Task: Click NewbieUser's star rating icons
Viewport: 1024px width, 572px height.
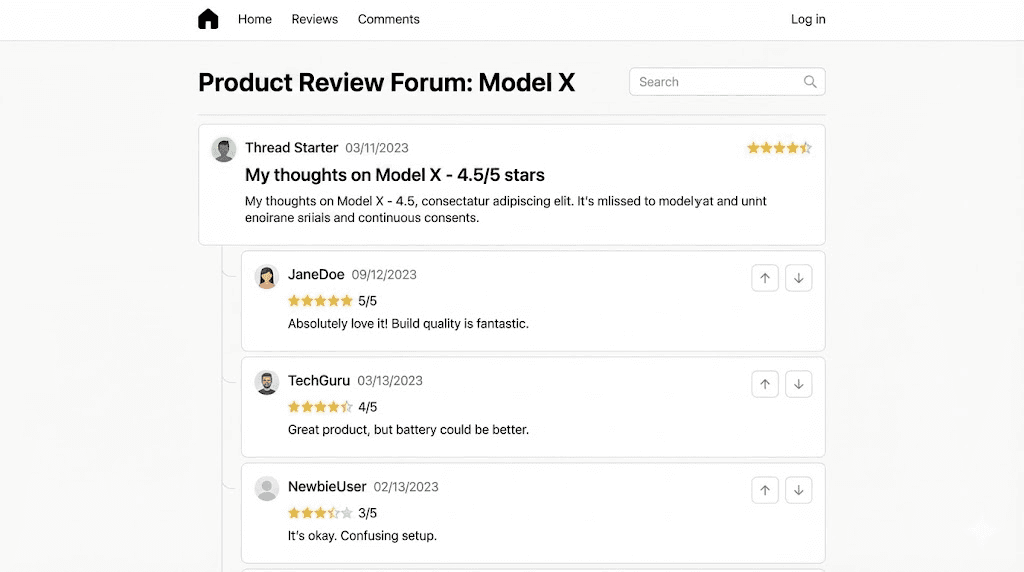Action: point(320,513)
